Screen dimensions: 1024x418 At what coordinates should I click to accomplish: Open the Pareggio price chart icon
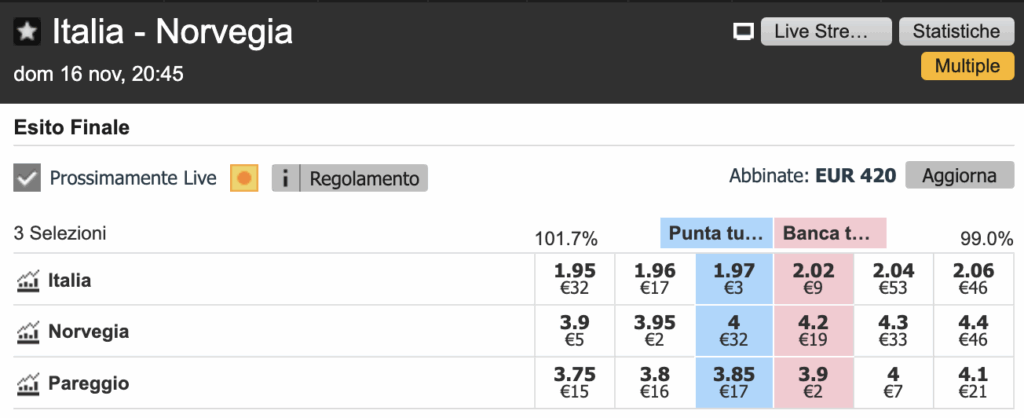pos(28,383)
